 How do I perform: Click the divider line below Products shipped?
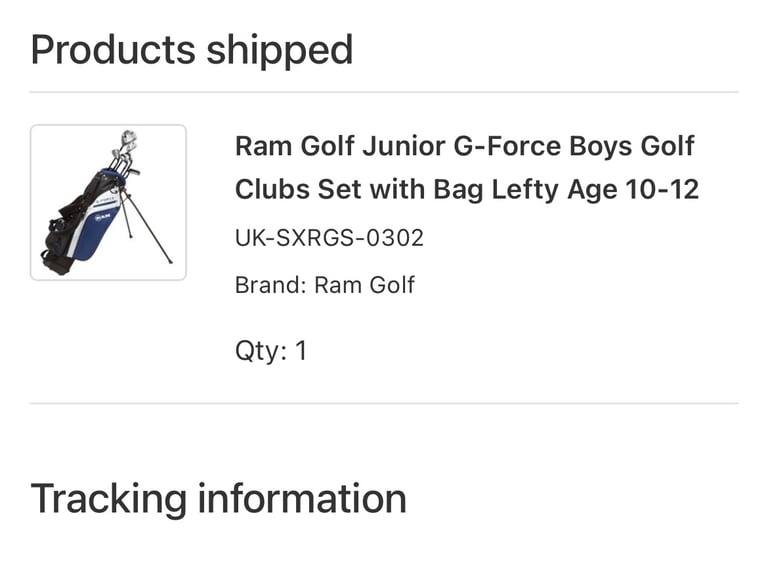coord(384,92)
